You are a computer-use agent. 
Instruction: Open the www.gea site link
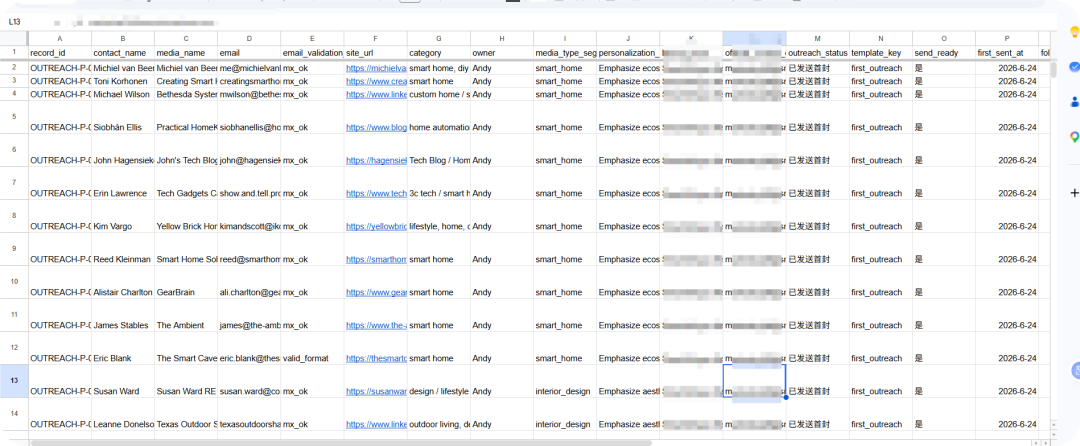[x=376, y=293]
